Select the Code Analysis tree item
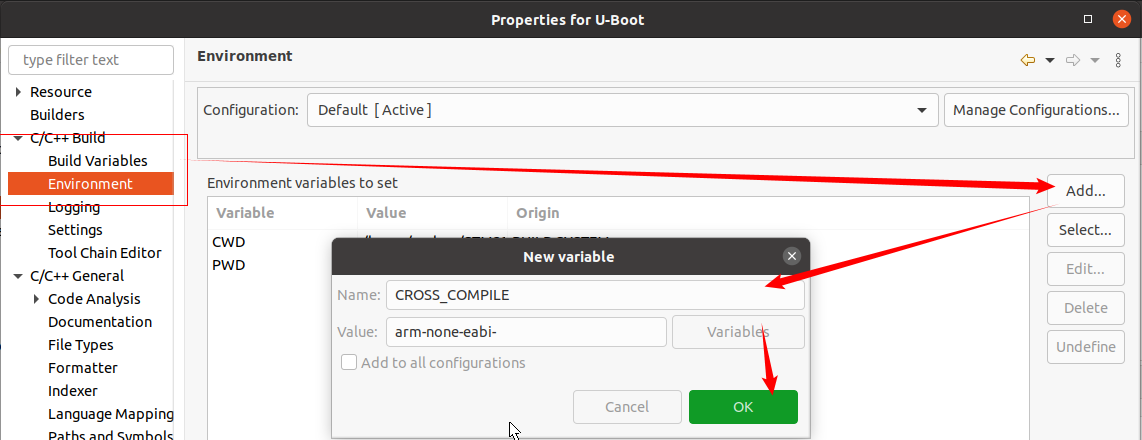Image resolution: width=1142 pixels, height=440 pixels. (94, 299)
